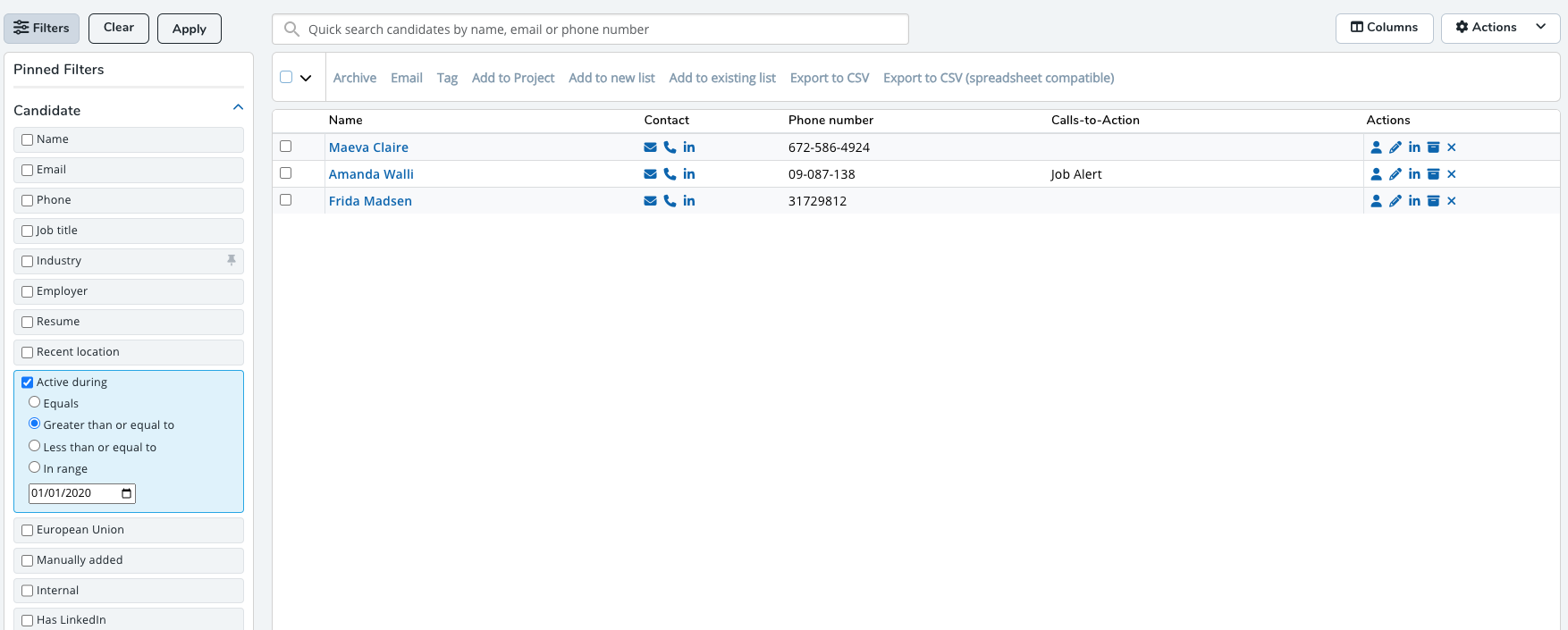
Task: Click Export to CSV in bulk toolbar
Action: point(829,78)
